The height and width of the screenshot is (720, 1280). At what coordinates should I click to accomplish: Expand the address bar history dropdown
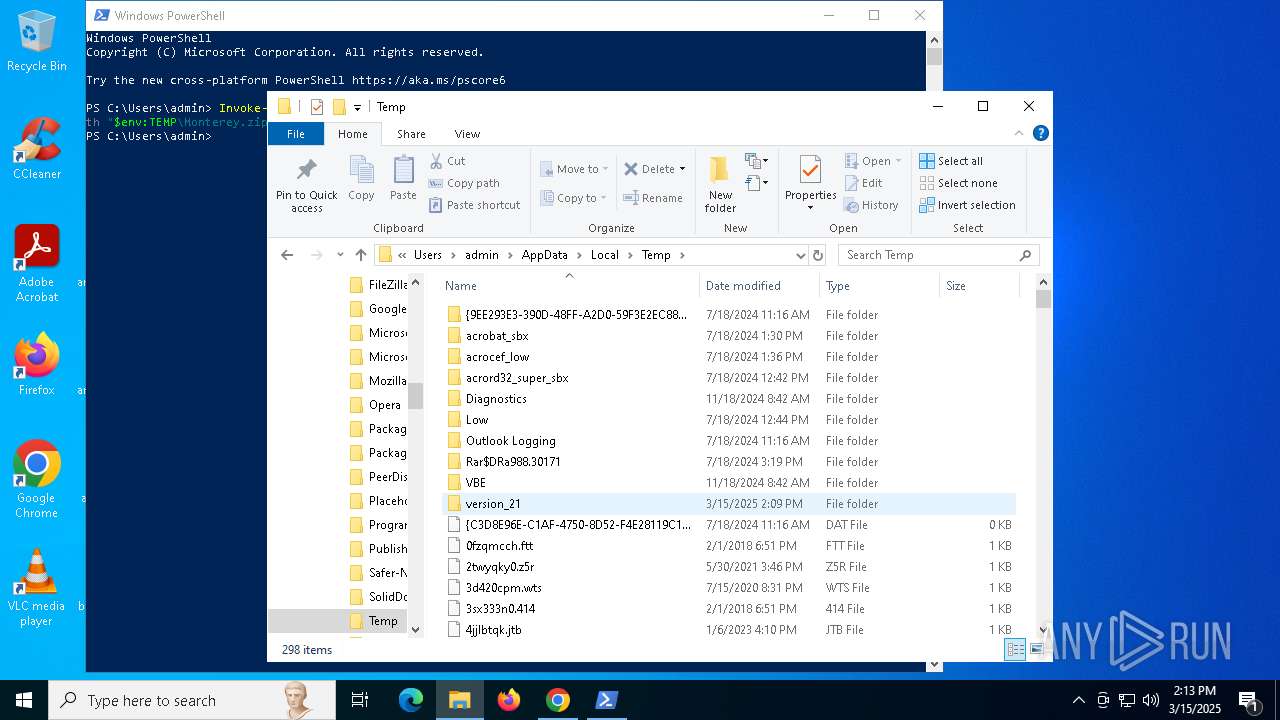click(x=800, y=255)
